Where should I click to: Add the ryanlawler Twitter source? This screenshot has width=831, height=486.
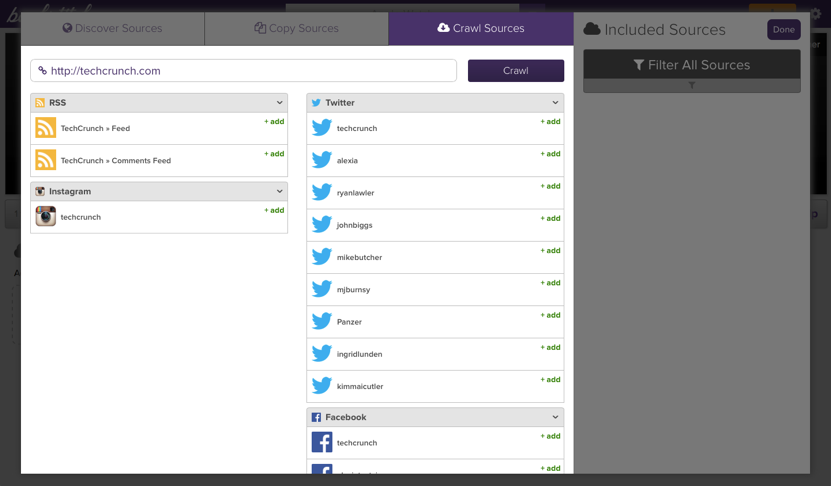pyautogui.click(x=551, y=186)
